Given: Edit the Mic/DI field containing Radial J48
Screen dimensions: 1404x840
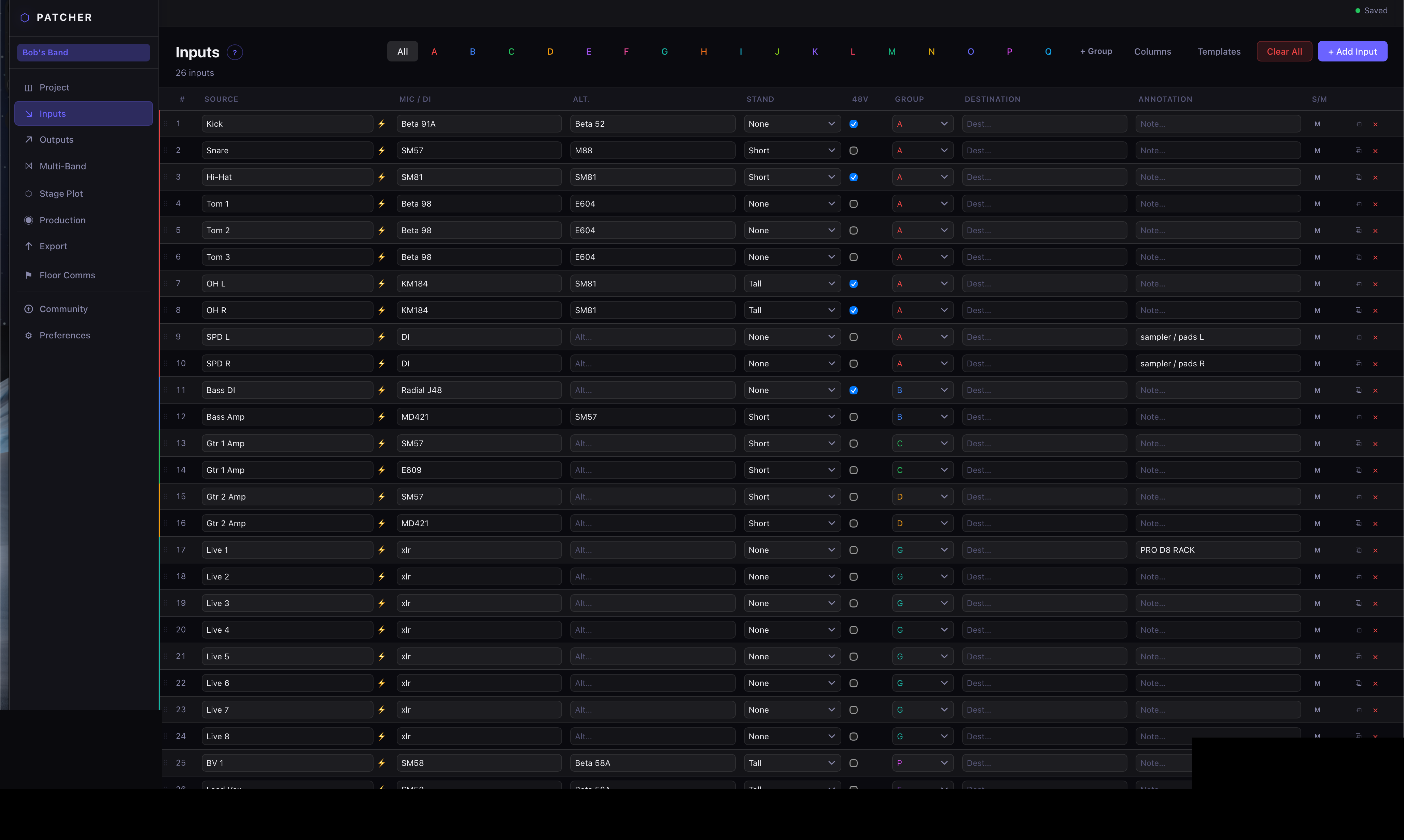Looking at the screenshot, I should click(x=479, y=390).
